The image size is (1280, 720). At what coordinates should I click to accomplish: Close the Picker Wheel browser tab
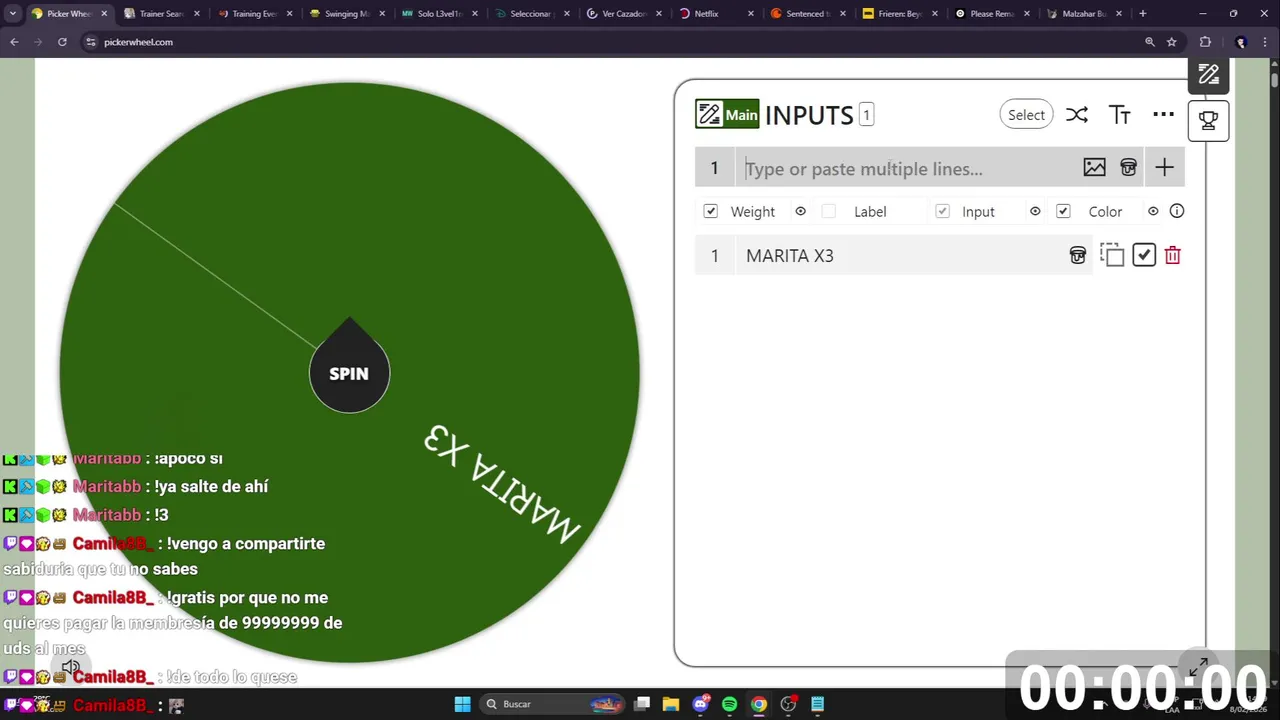tap(104, 14)
